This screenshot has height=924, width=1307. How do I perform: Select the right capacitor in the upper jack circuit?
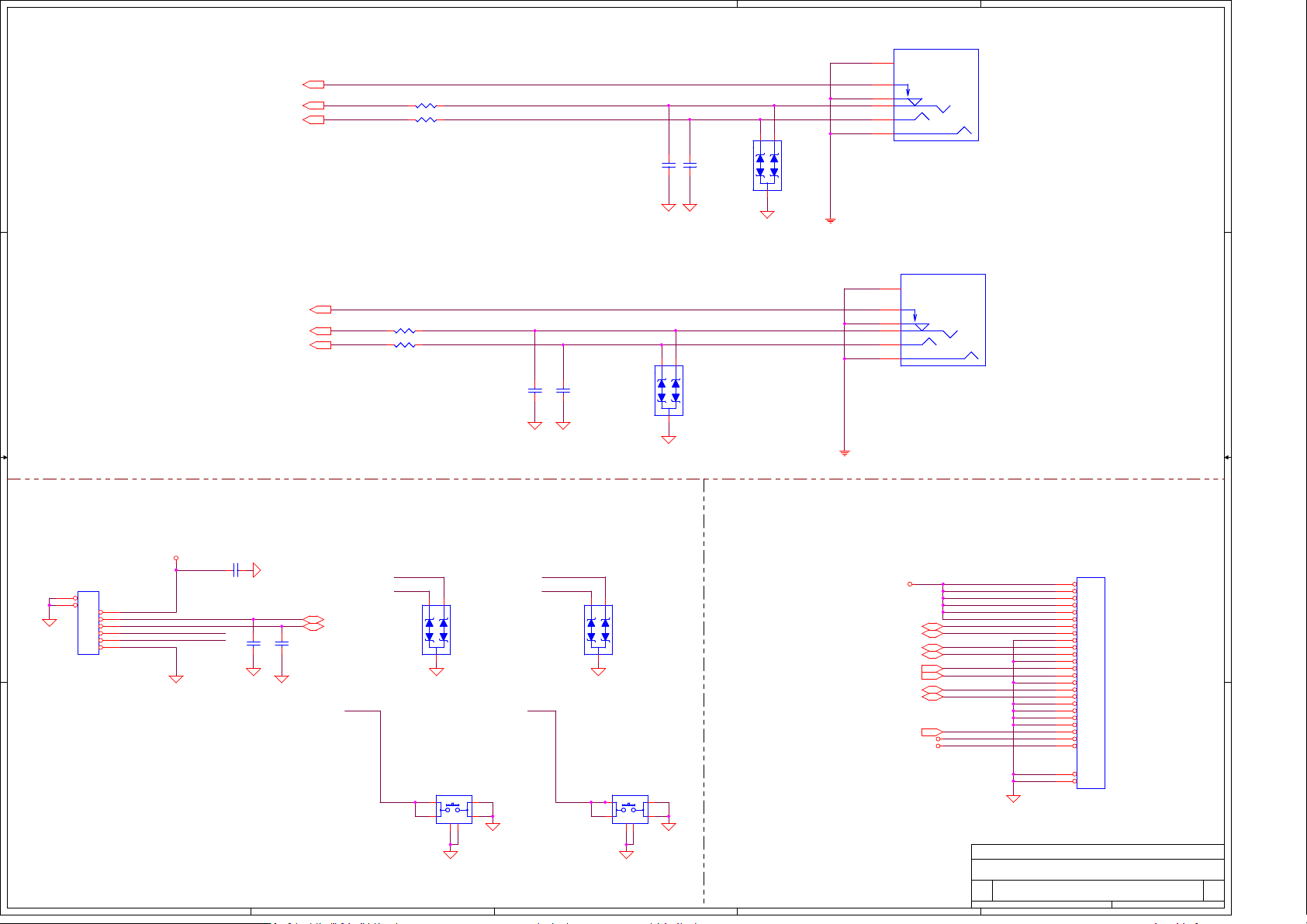[x=690, y=165]
